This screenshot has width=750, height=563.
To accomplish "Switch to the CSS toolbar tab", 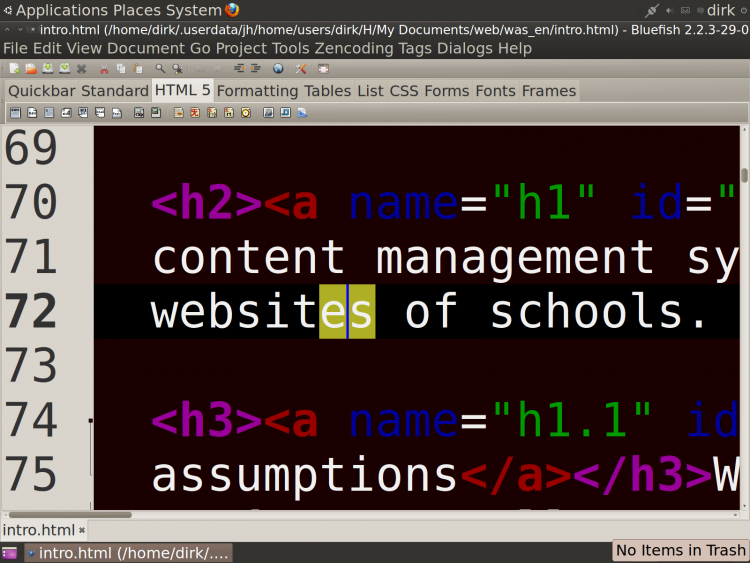I will point(404,91).
